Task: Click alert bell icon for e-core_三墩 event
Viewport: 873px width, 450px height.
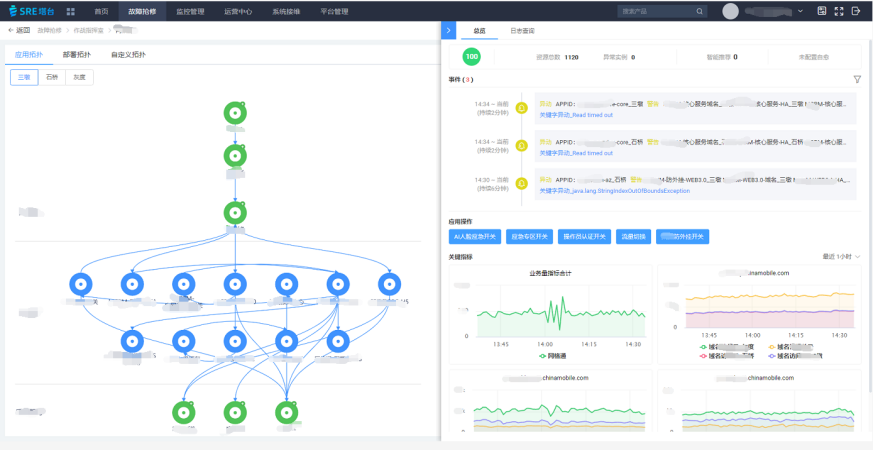Action: tap(522, 107)
